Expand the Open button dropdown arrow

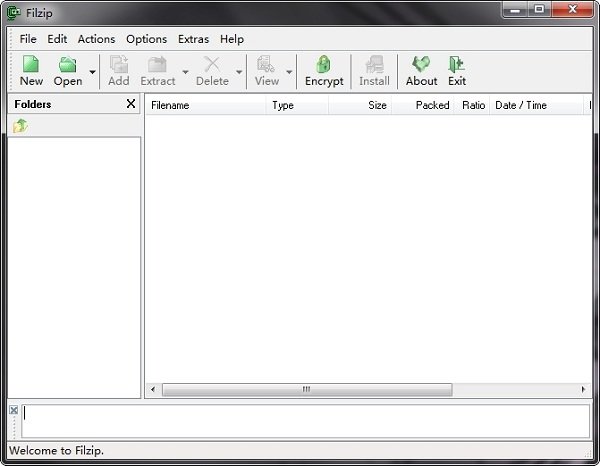(92, 72)
